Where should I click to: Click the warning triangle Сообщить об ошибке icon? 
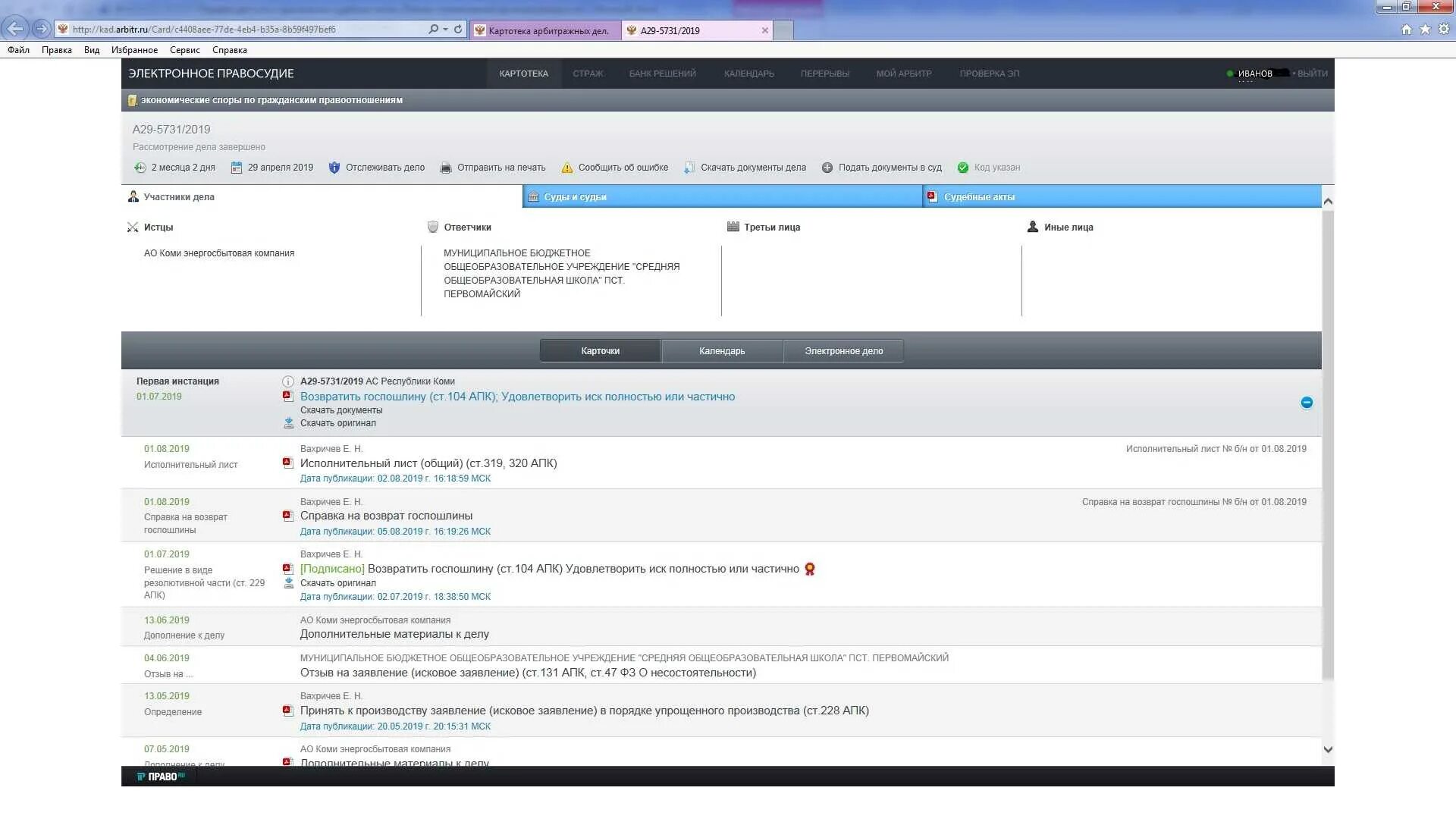(x=566, y=168)
